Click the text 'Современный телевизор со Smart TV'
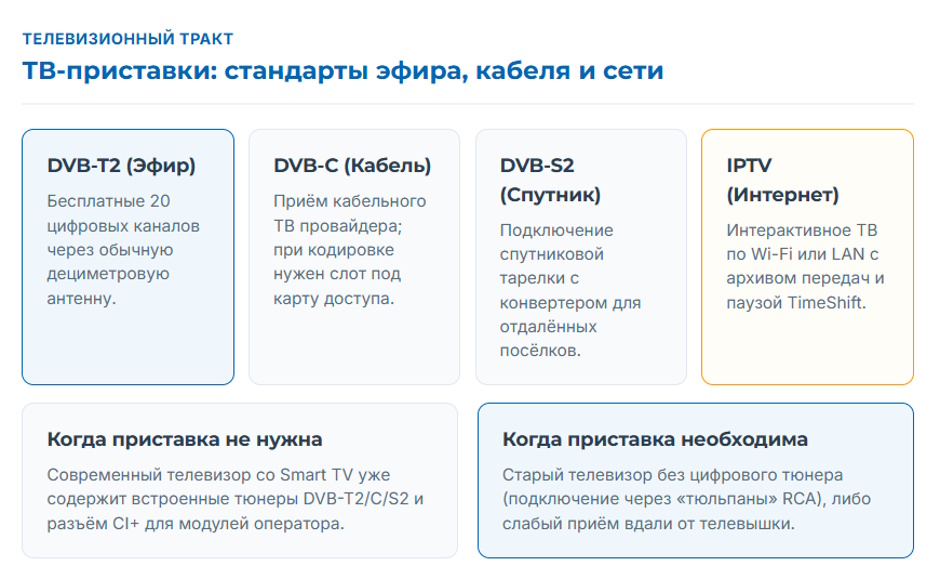 [x=200, y=475]
